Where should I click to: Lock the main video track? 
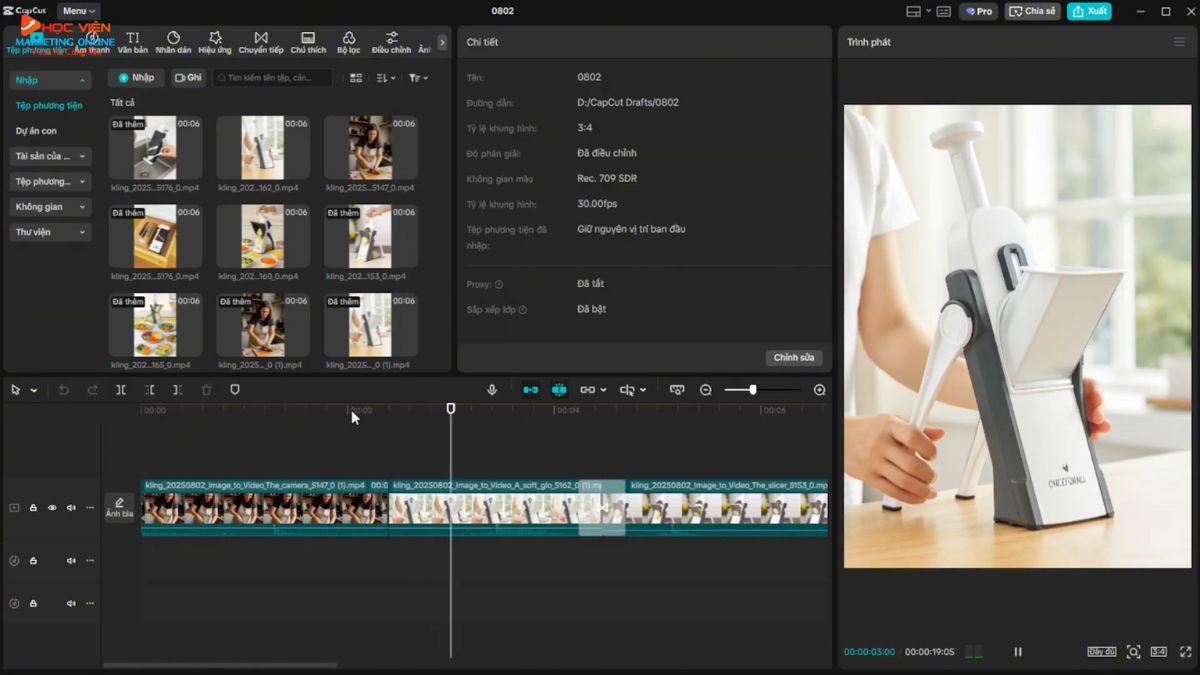(x=33, y=508)
